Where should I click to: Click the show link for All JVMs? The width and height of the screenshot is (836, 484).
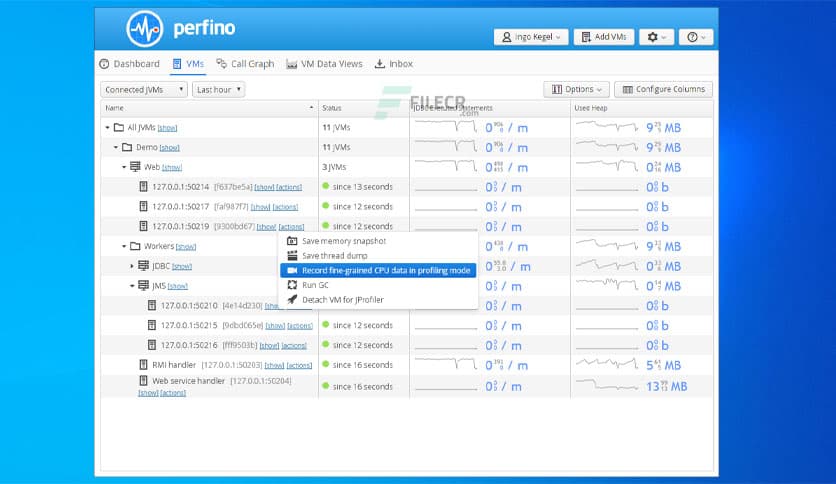tap(167, 128)
